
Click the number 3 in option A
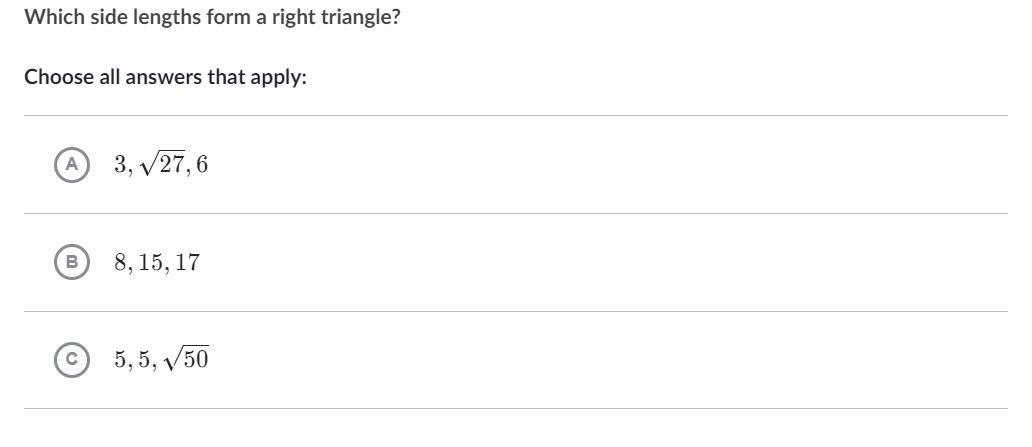(x=120, y=165)
